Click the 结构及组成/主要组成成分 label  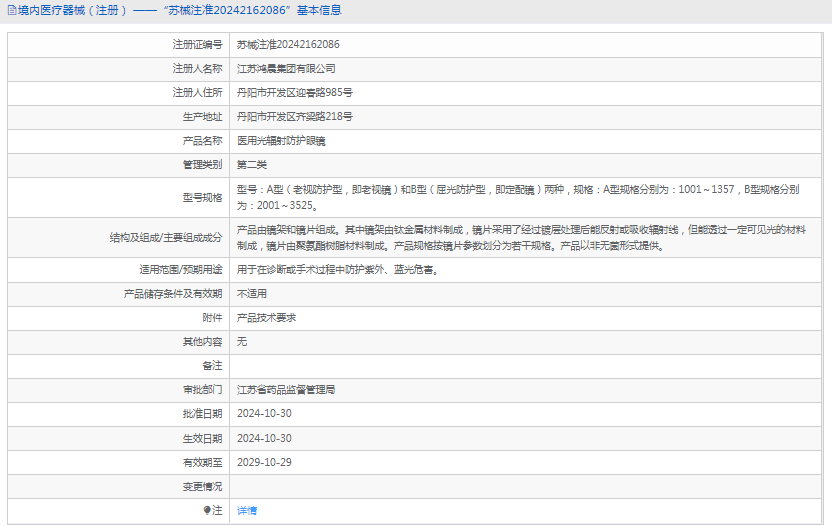166,238
